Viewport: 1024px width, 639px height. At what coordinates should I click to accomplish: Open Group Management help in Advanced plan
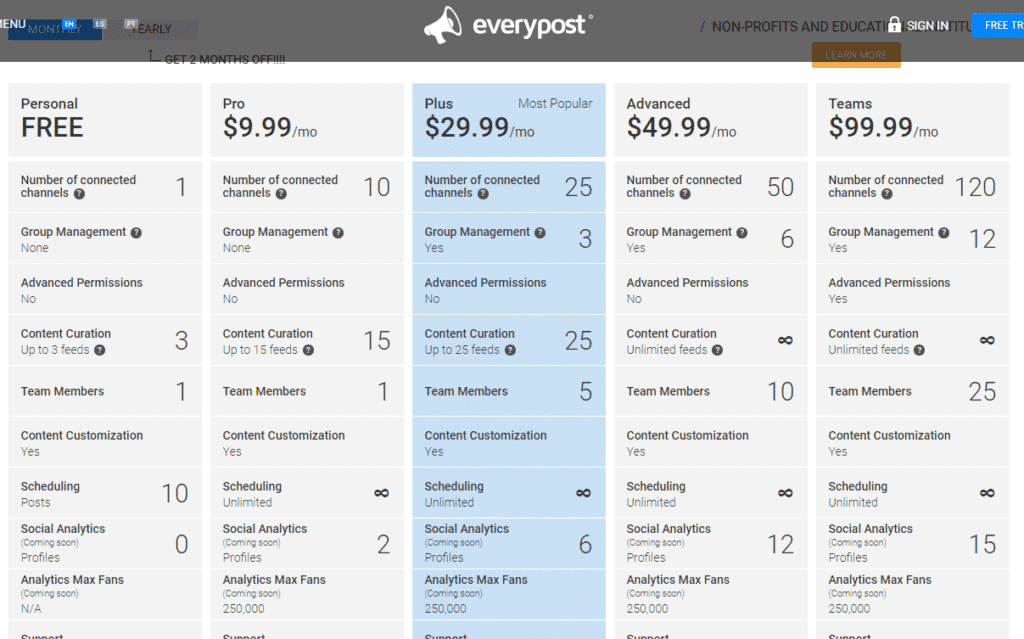(x=741, y=233)
